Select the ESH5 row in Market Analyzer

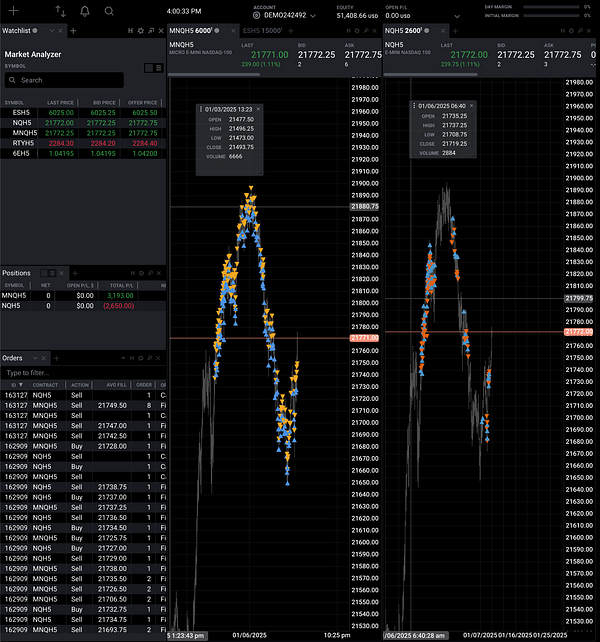coord(83,113)
